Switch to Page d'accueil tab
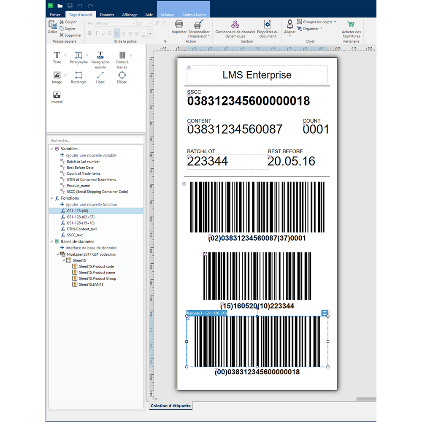This screenshot has height=422, width=422. [80, 14]
